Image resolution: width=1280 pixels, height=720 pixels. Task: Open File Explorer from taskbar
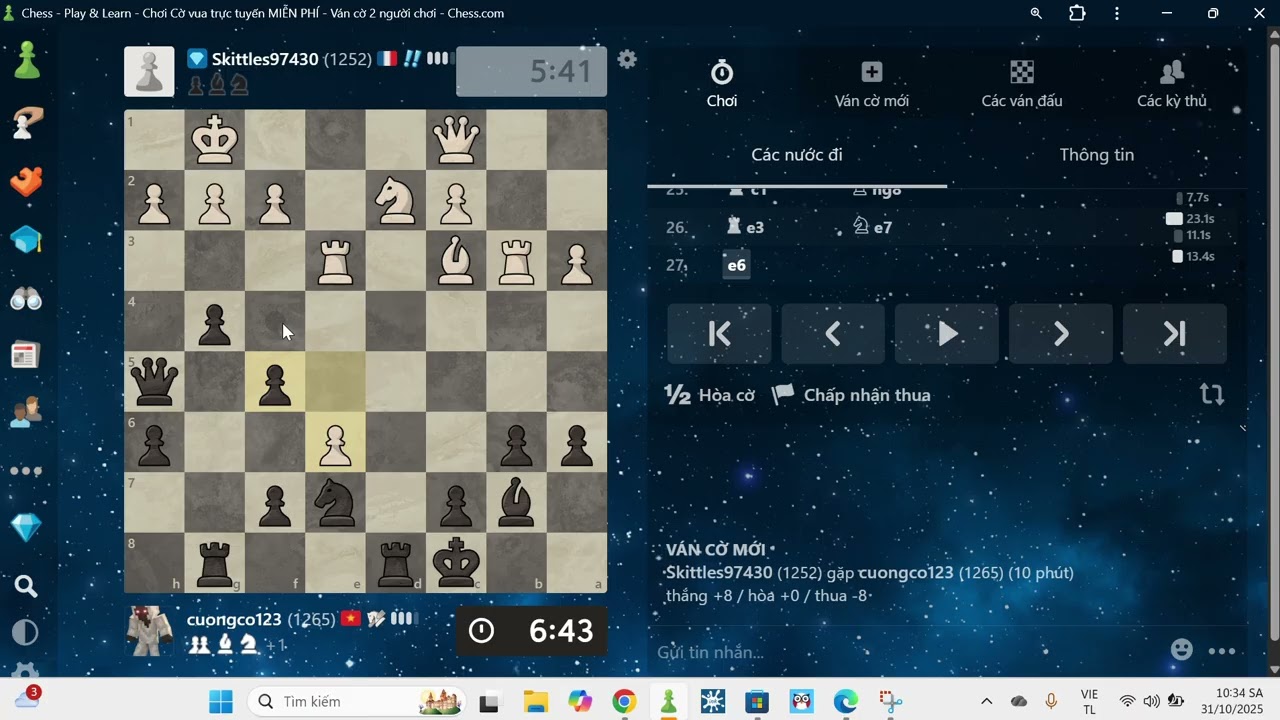(536, 701)
